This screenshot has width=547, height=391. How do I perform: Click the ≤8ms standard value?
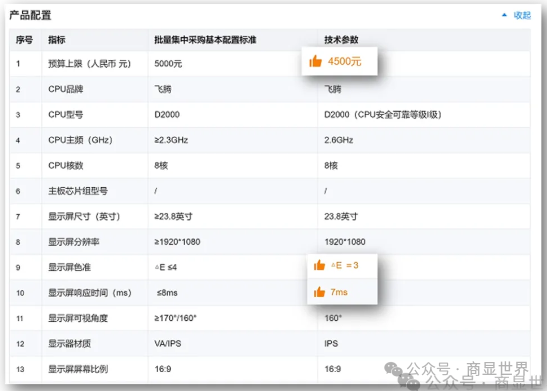click(167, 293)
